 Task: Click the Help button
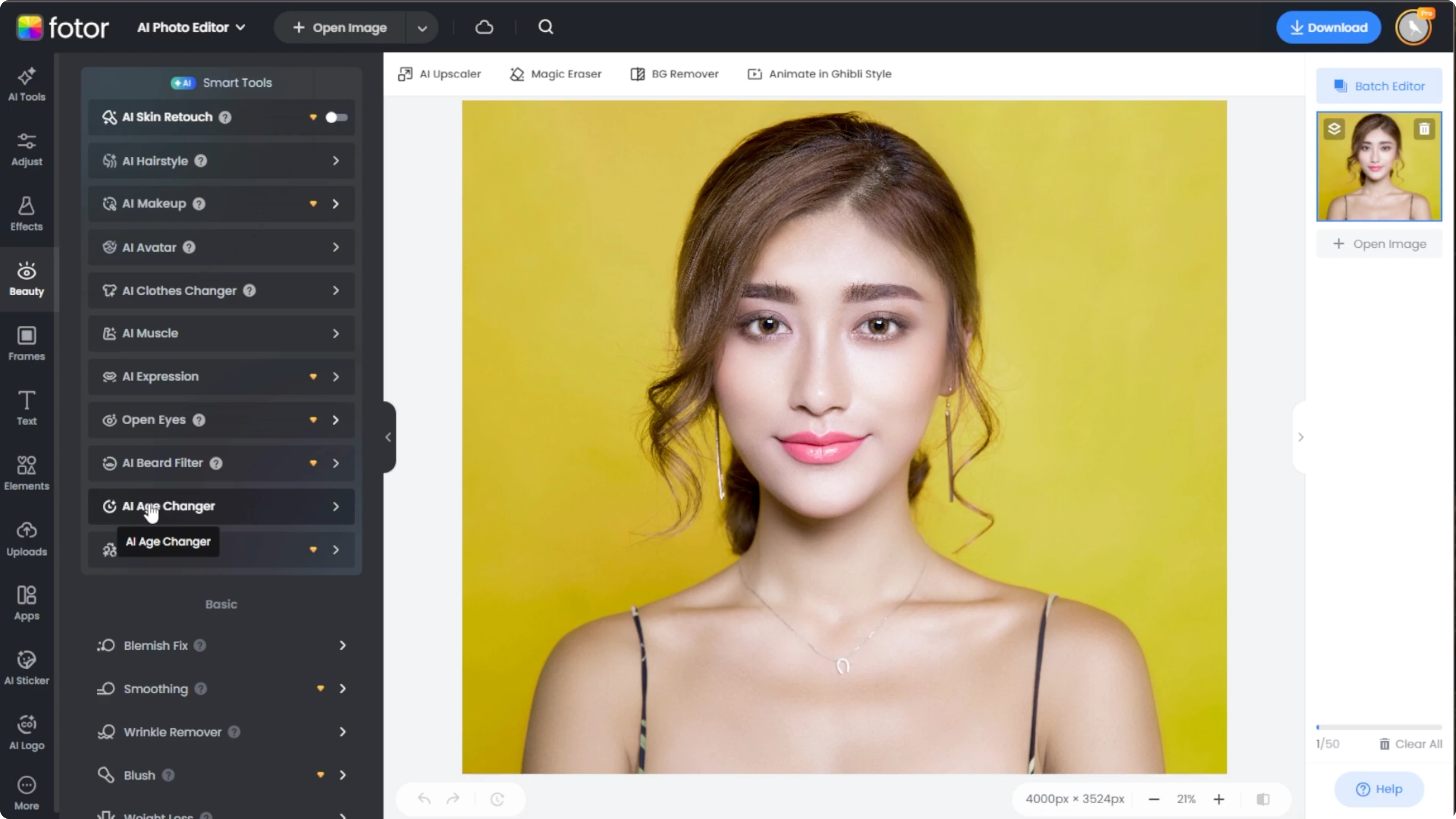[x=1379, y=789]
